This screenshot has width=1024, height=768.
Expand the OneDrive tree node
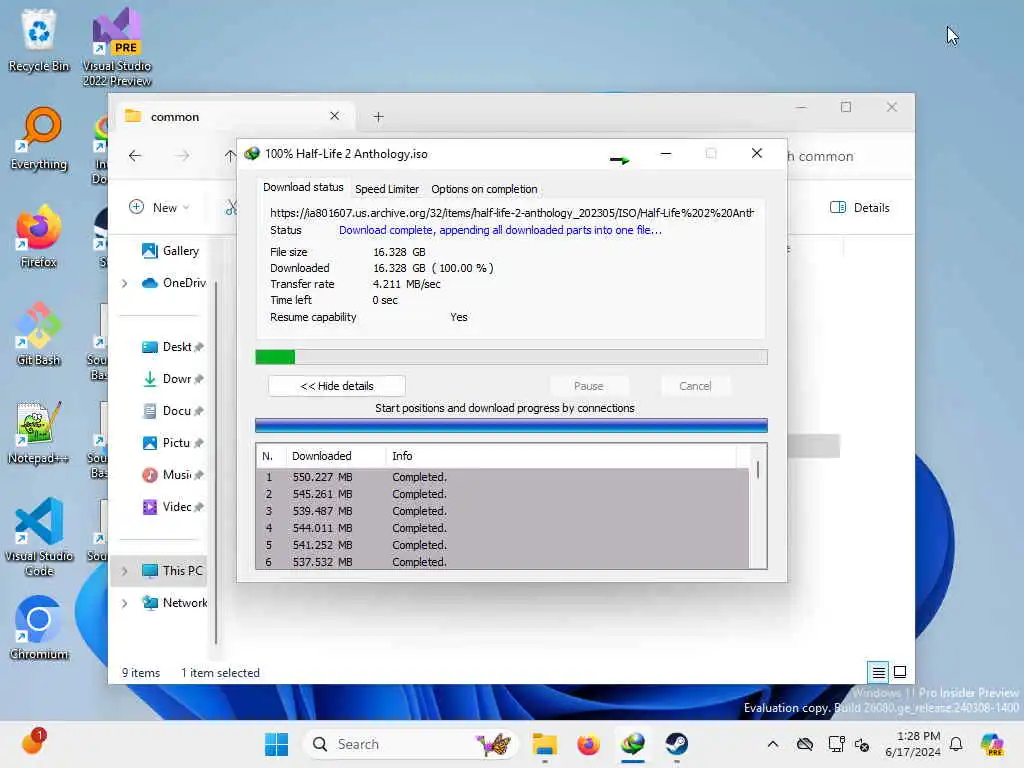(x=125, y=283)
